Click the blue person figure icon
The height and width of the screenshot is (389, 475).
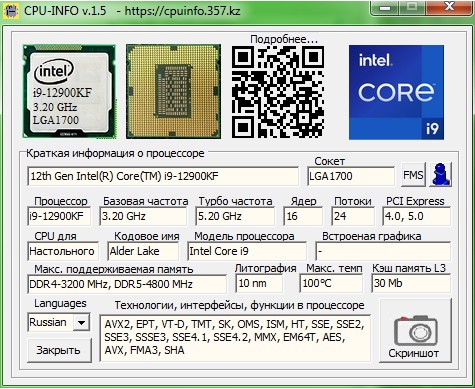[x=441, y=174]
